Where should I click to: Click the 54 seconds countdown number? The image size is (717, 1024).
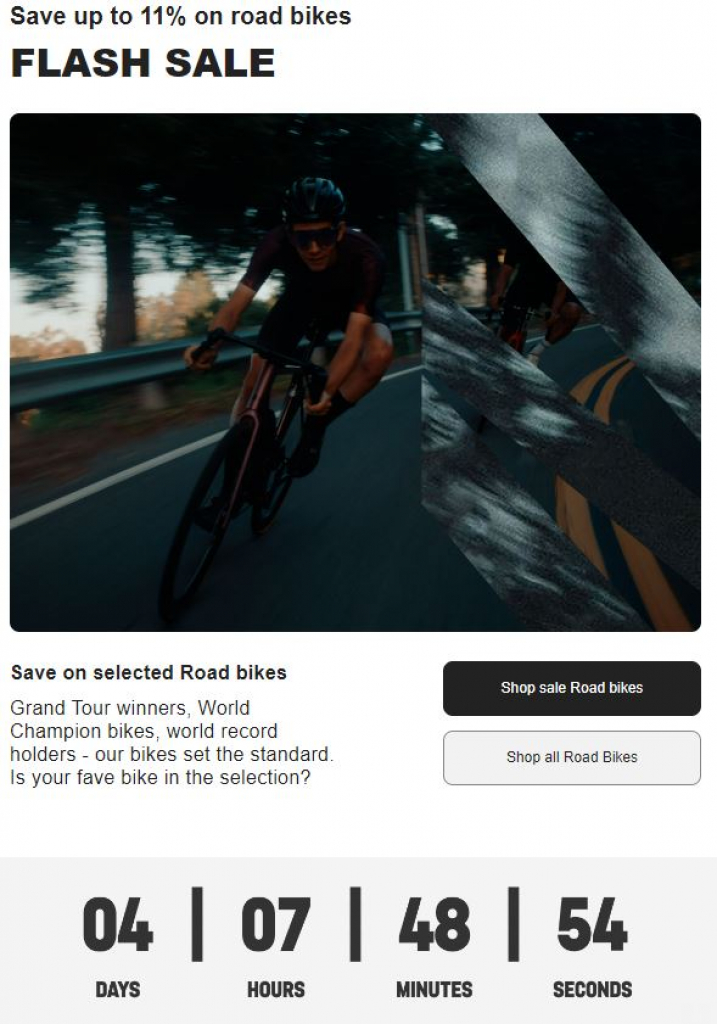[592, 925]
